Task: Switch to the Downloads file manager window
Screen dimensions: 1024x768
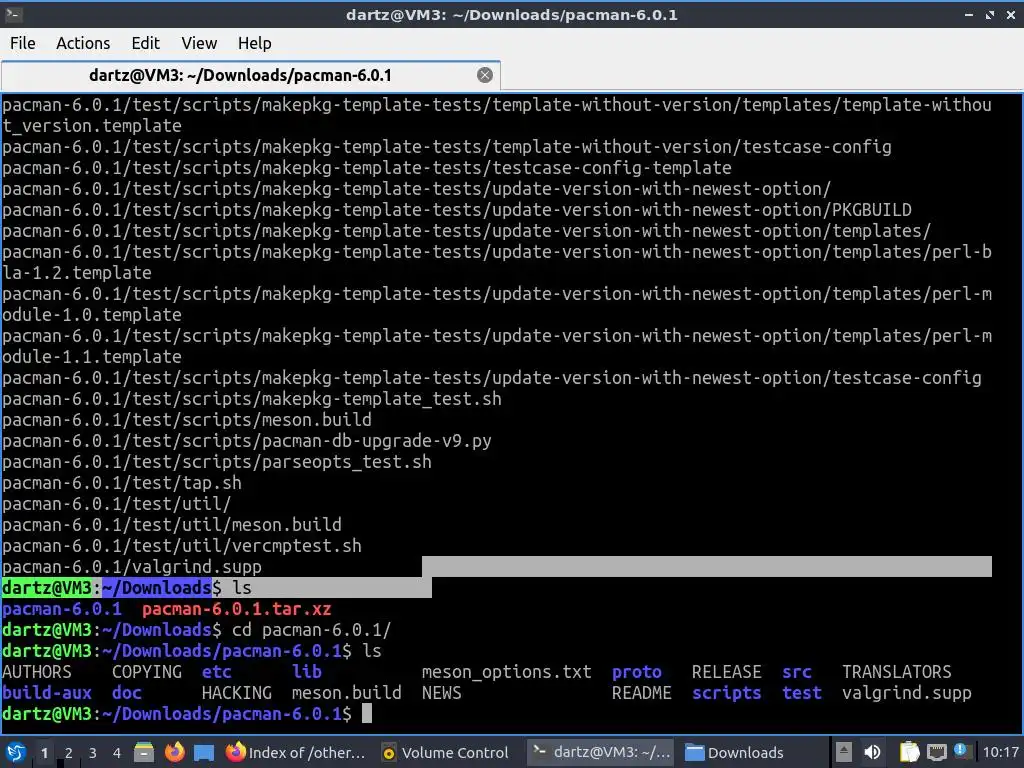Action: [x=735, y=752]
